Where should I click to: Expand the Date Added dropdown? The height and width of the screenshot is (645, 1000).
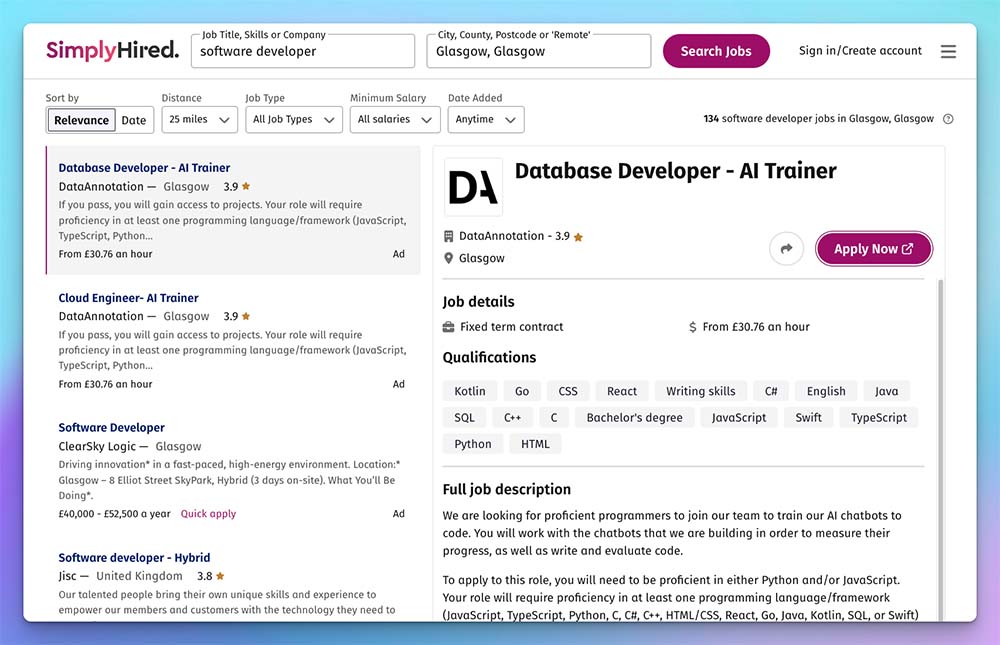pos(485,120)
